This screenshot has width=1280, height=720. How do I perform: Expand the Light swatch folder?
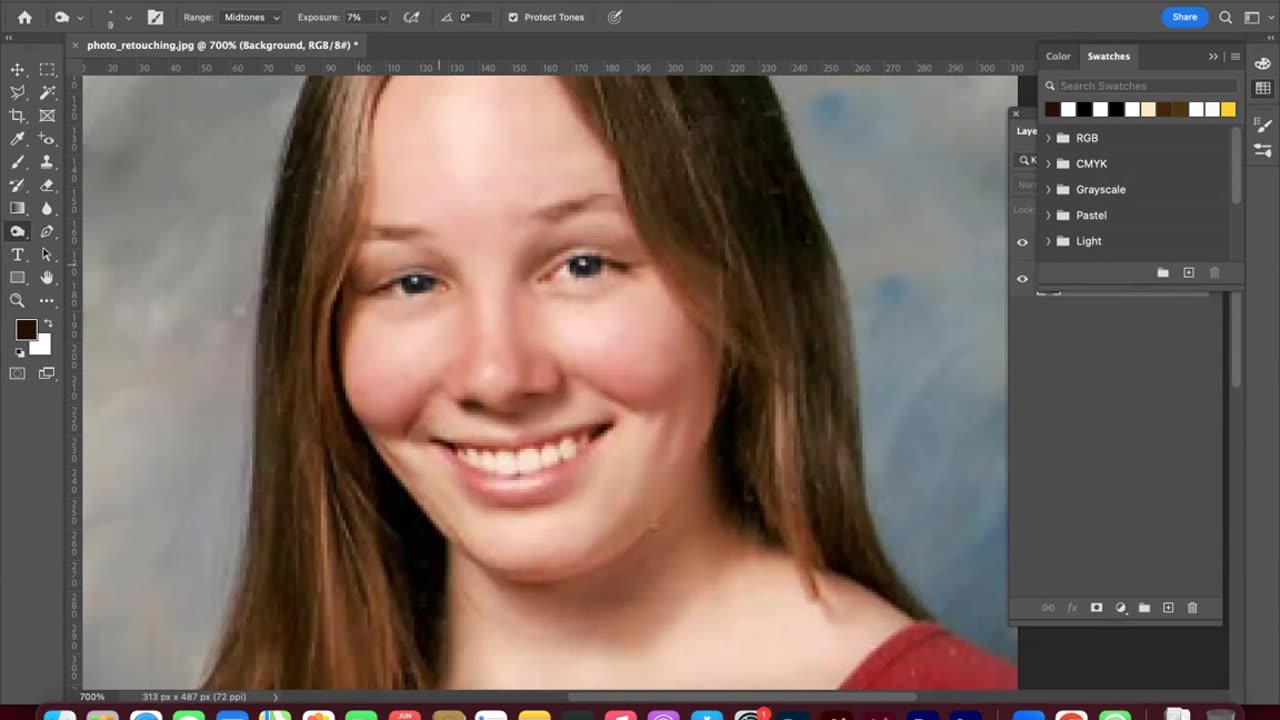point(1048,241)
